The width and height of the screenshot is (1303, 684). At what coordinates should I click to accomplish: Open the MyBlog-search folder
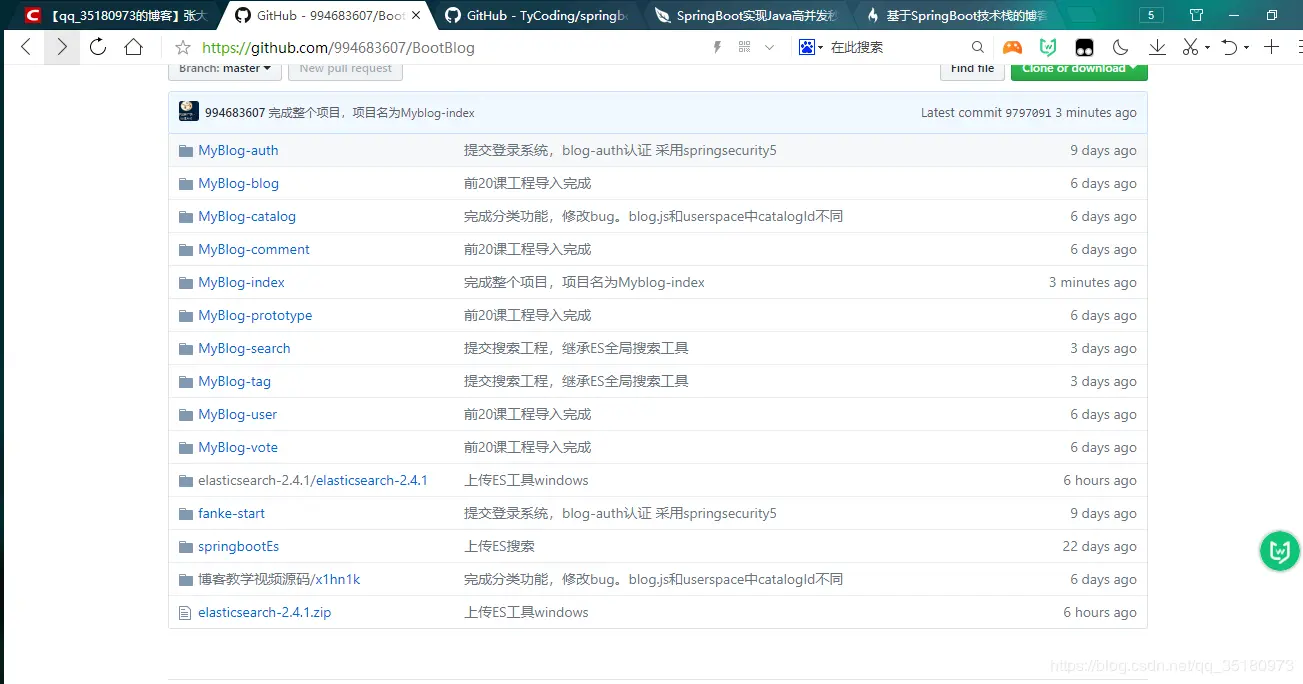(244, 348)
